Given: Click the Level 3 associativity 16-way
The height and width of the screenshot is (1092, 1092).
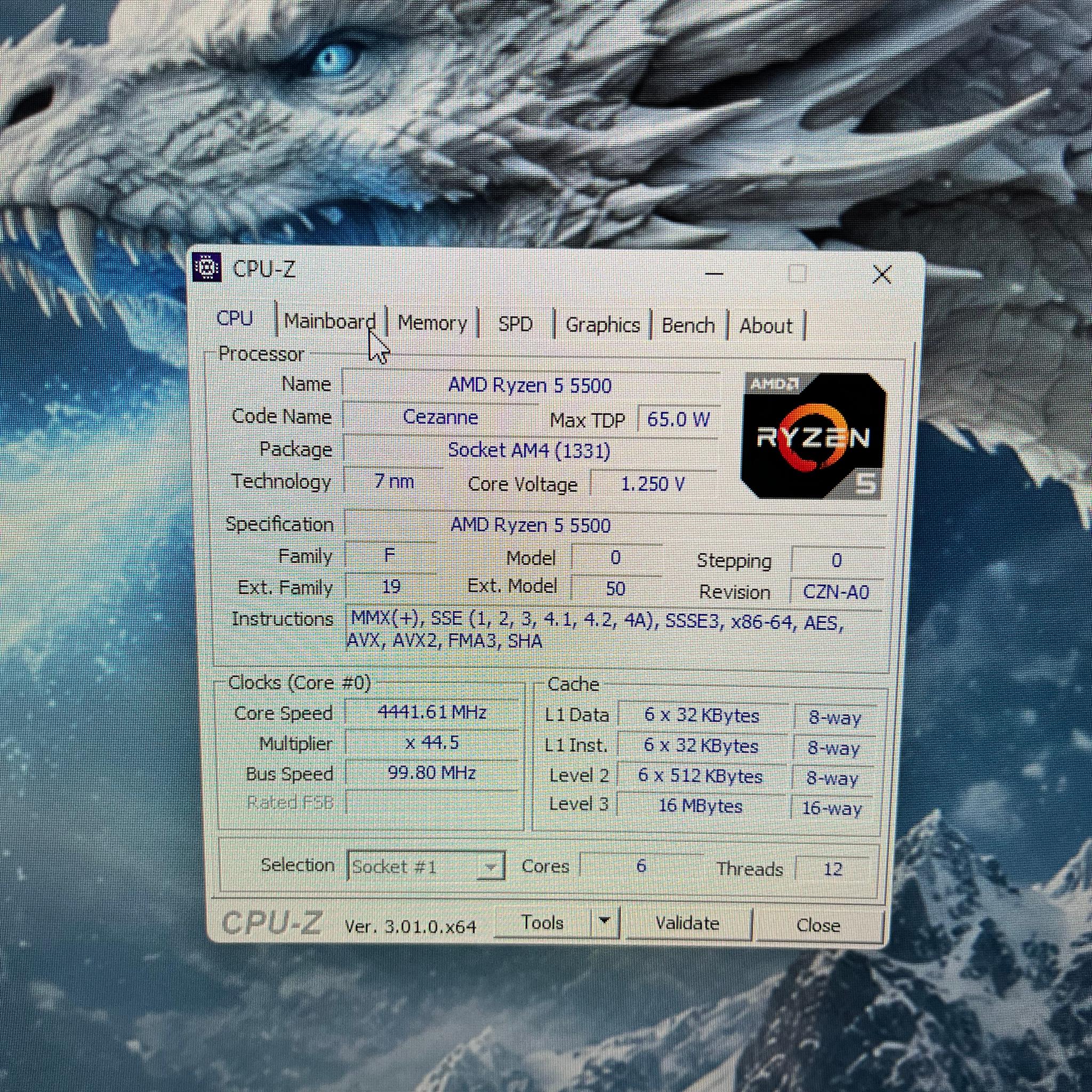Looking at the screenshot, I should point(832,808).
